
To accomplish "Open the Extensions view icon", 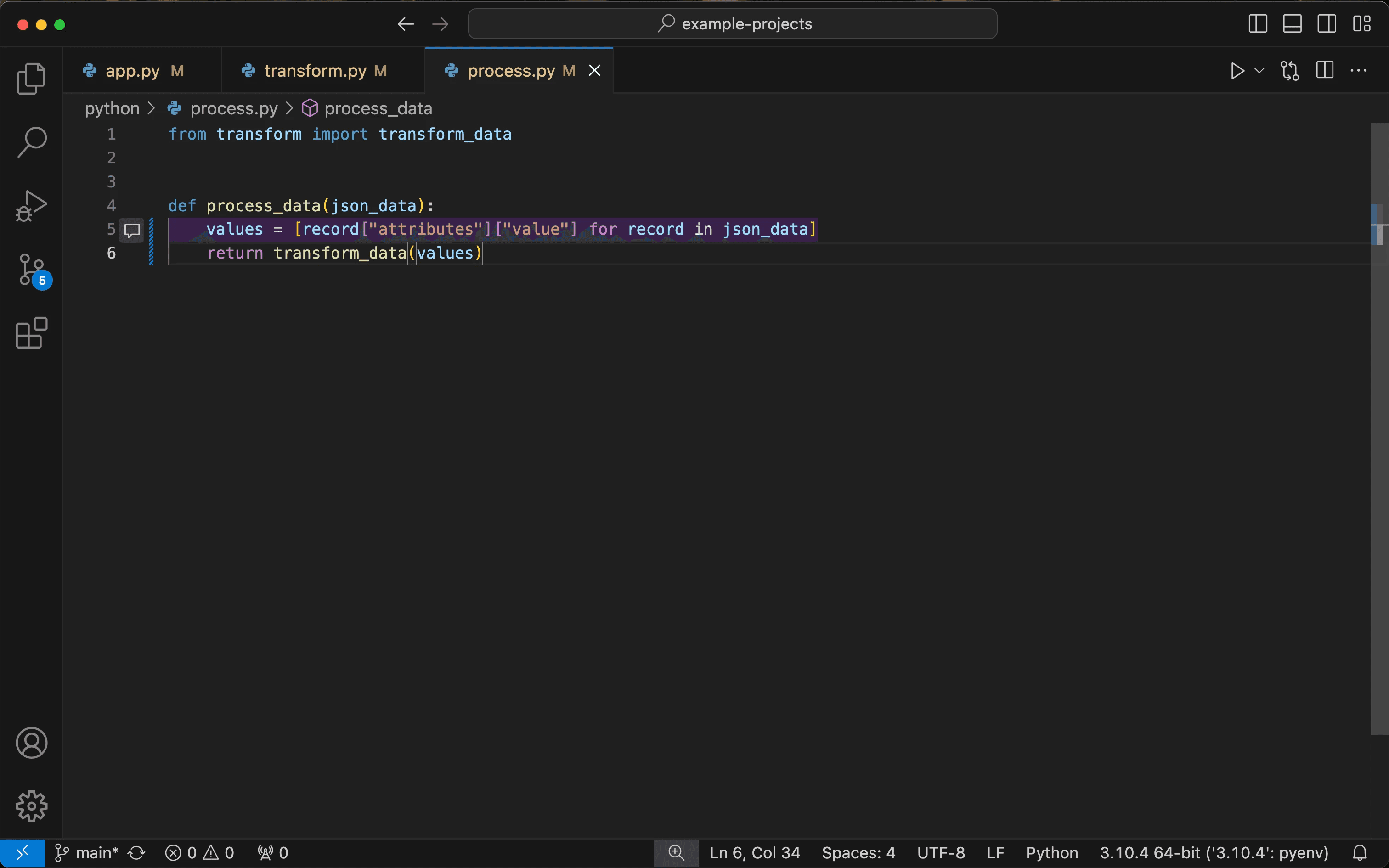I will 31,333.
